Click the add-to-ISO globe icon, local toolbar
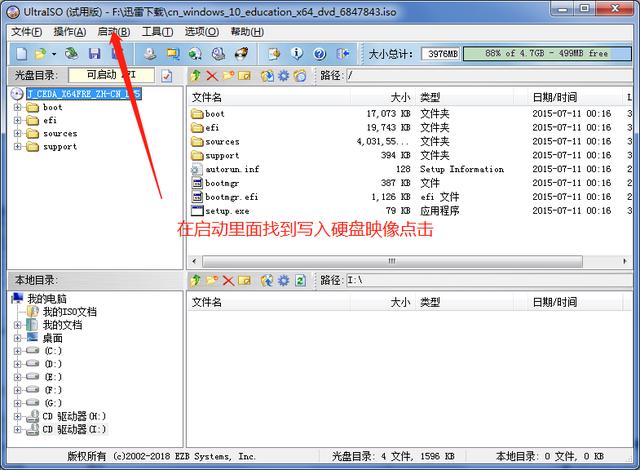The height and width of the screenshot is (470, 640). (x=267, y=280)
